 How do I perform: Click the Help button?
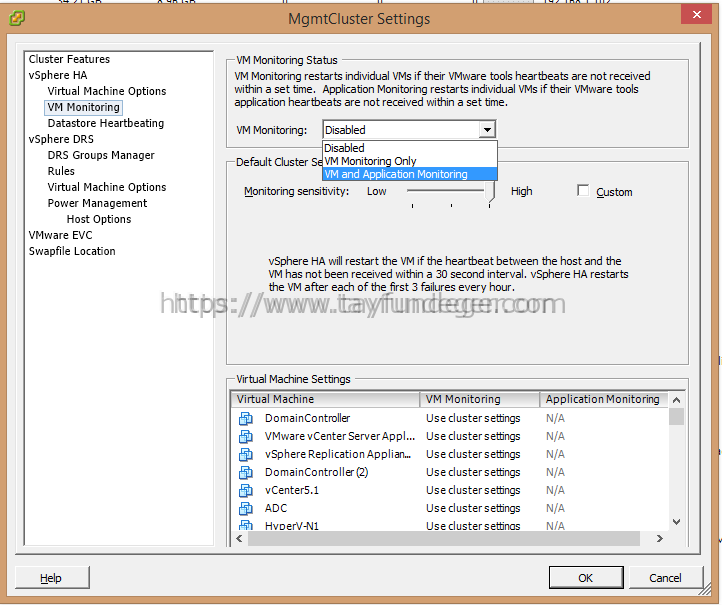(52, 578)
